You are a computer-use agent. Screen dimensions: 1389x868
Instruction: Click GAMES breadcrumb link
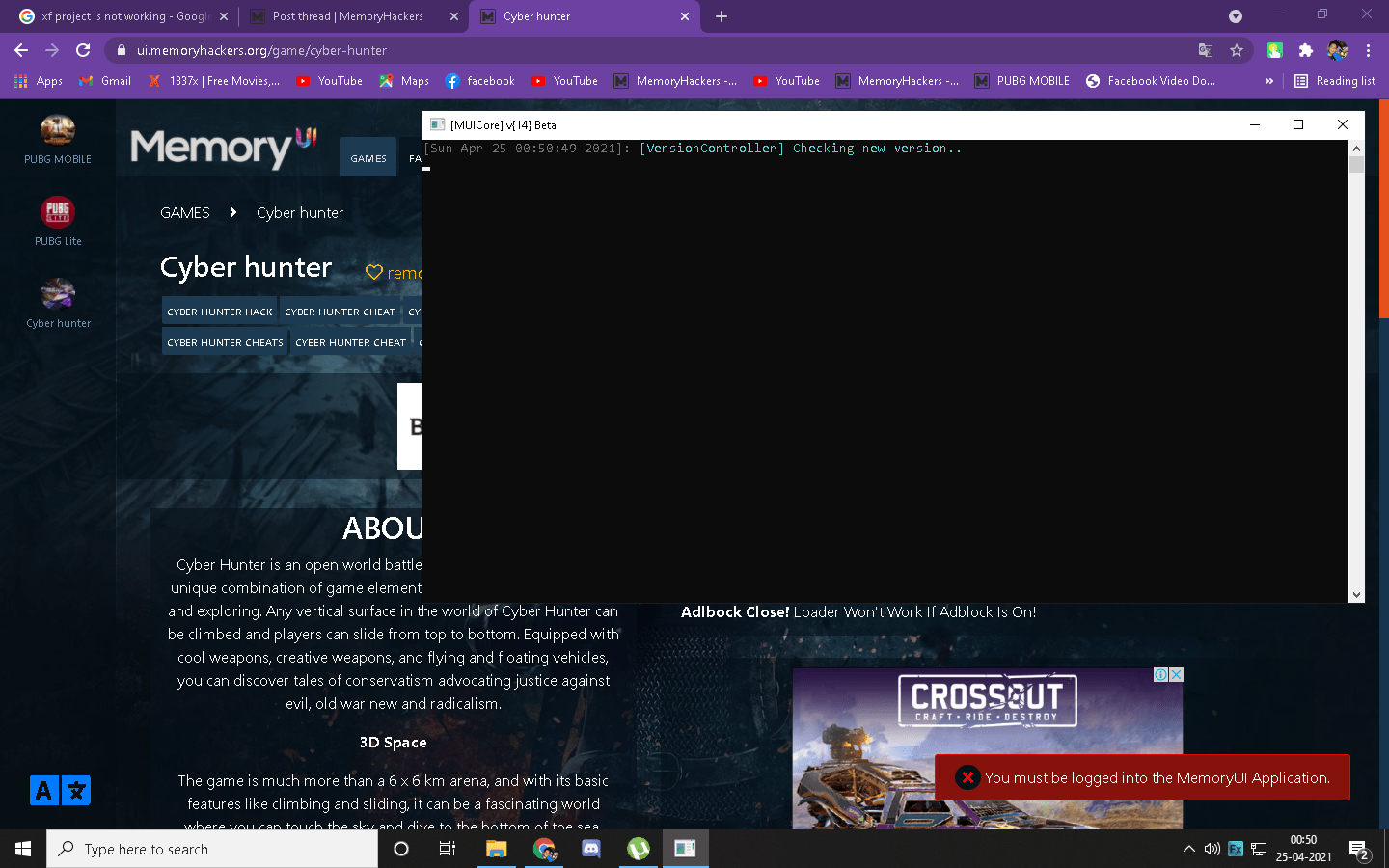(x=185, y=212)
